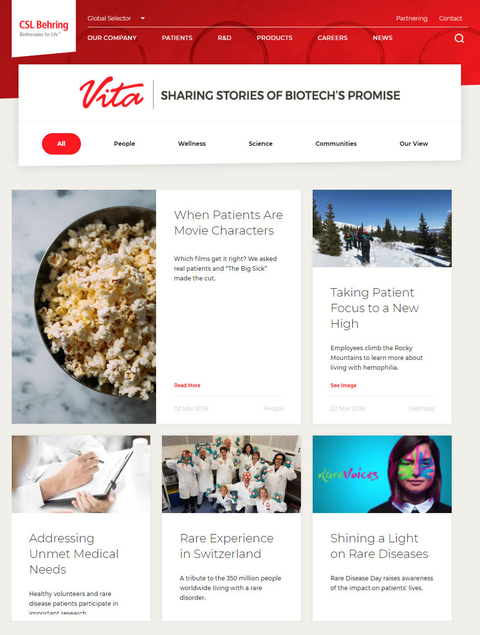Open the Products menu
This screenshot has height=635, width=480.
coord(274,38)
